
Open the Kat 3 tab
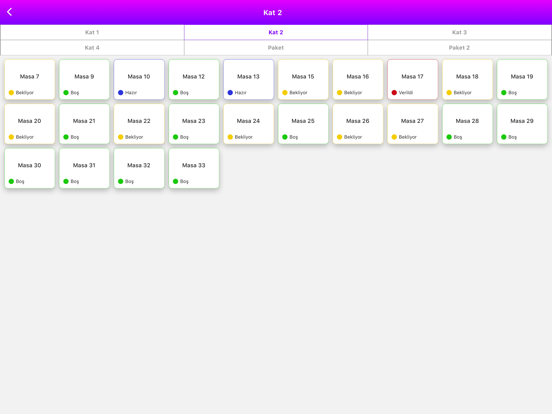click(459, 32)
